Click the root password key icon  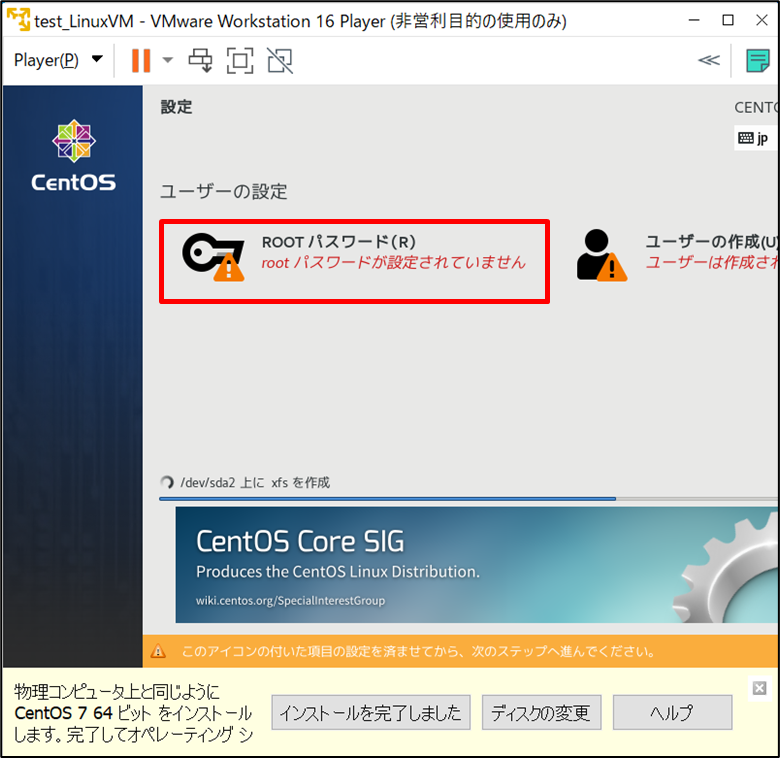pos(213,257)
